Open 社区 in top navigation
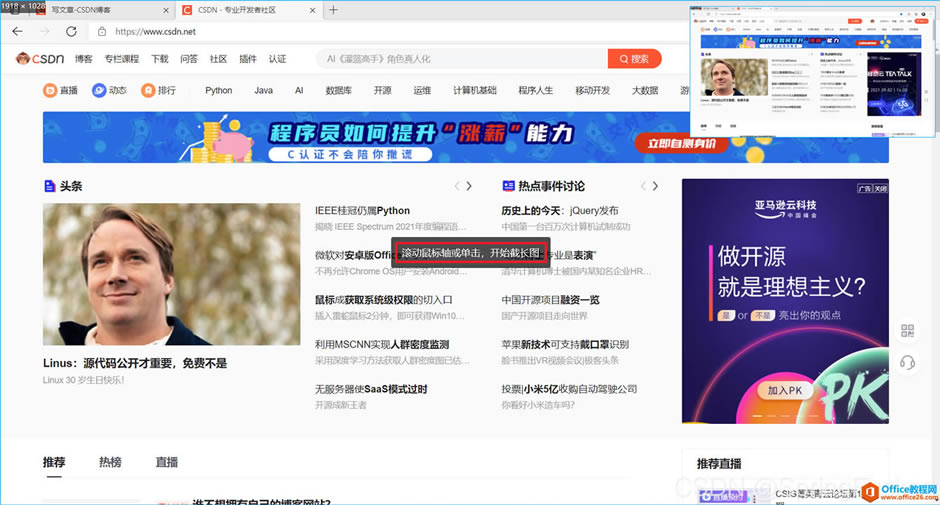 click(x=218, y=59)
